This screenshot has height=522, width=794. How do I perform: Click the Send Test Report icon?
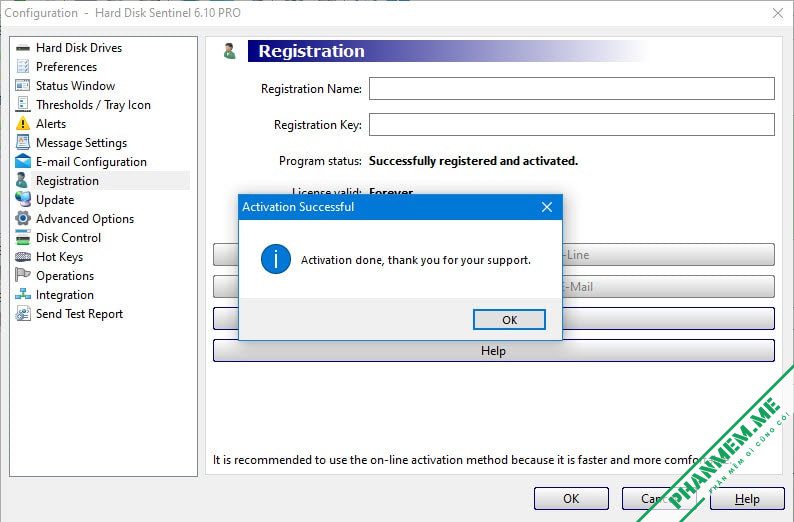coord(23,313)
